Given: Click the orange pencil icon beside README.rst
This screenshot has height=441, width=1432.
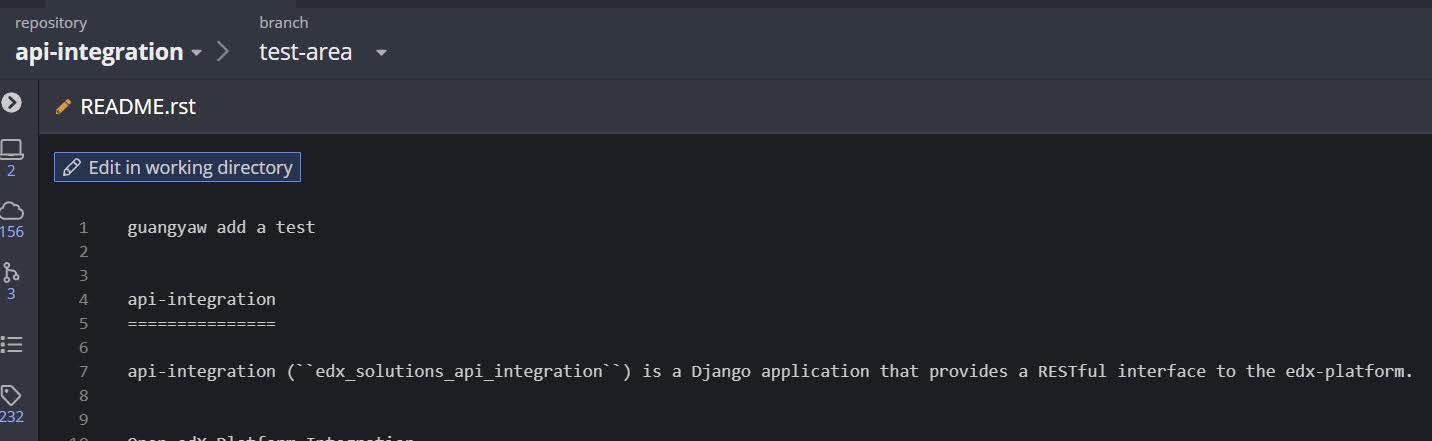Looking at the screenshot, I should click(x=63, y=107).
